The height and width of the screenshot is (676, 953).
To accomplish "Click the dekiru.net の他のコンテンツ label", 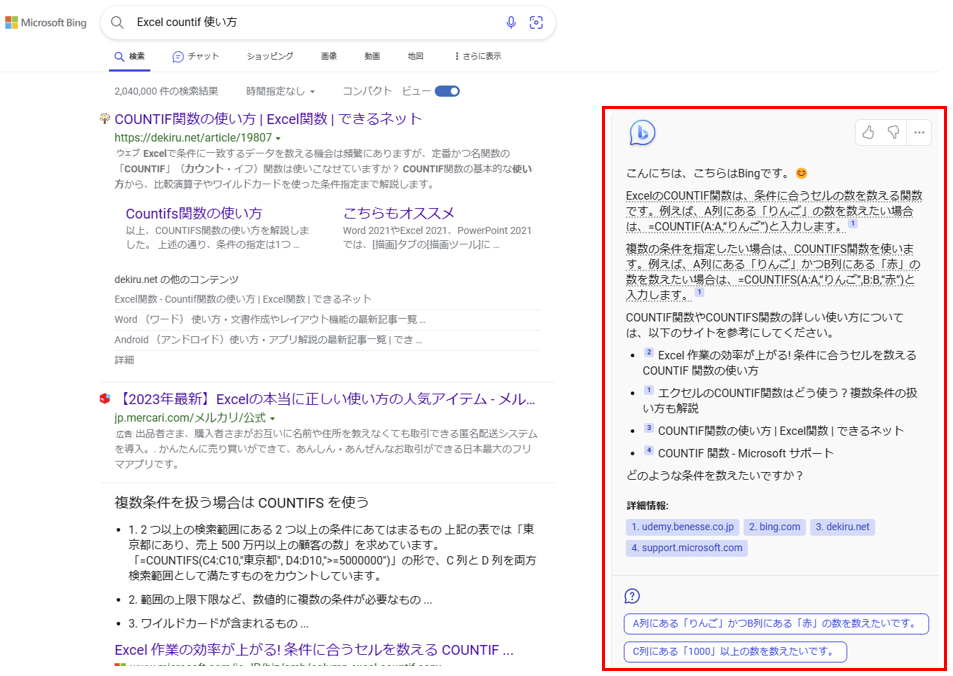I will tap(176, 280).
